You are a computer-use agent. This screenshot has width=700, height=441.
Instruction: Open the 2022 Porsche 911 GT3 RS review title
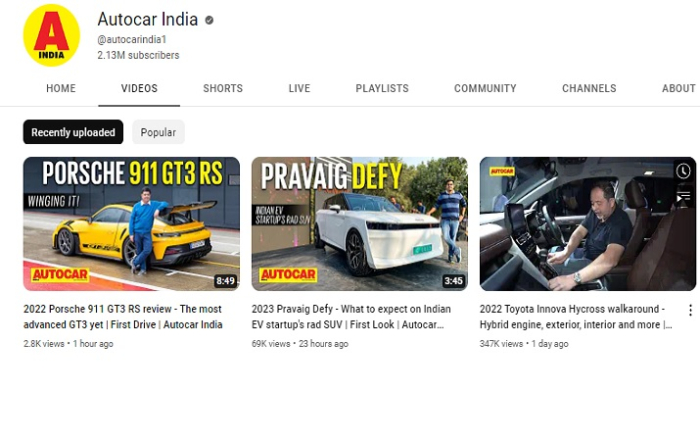pyautogui.click(x=123, y=317)
